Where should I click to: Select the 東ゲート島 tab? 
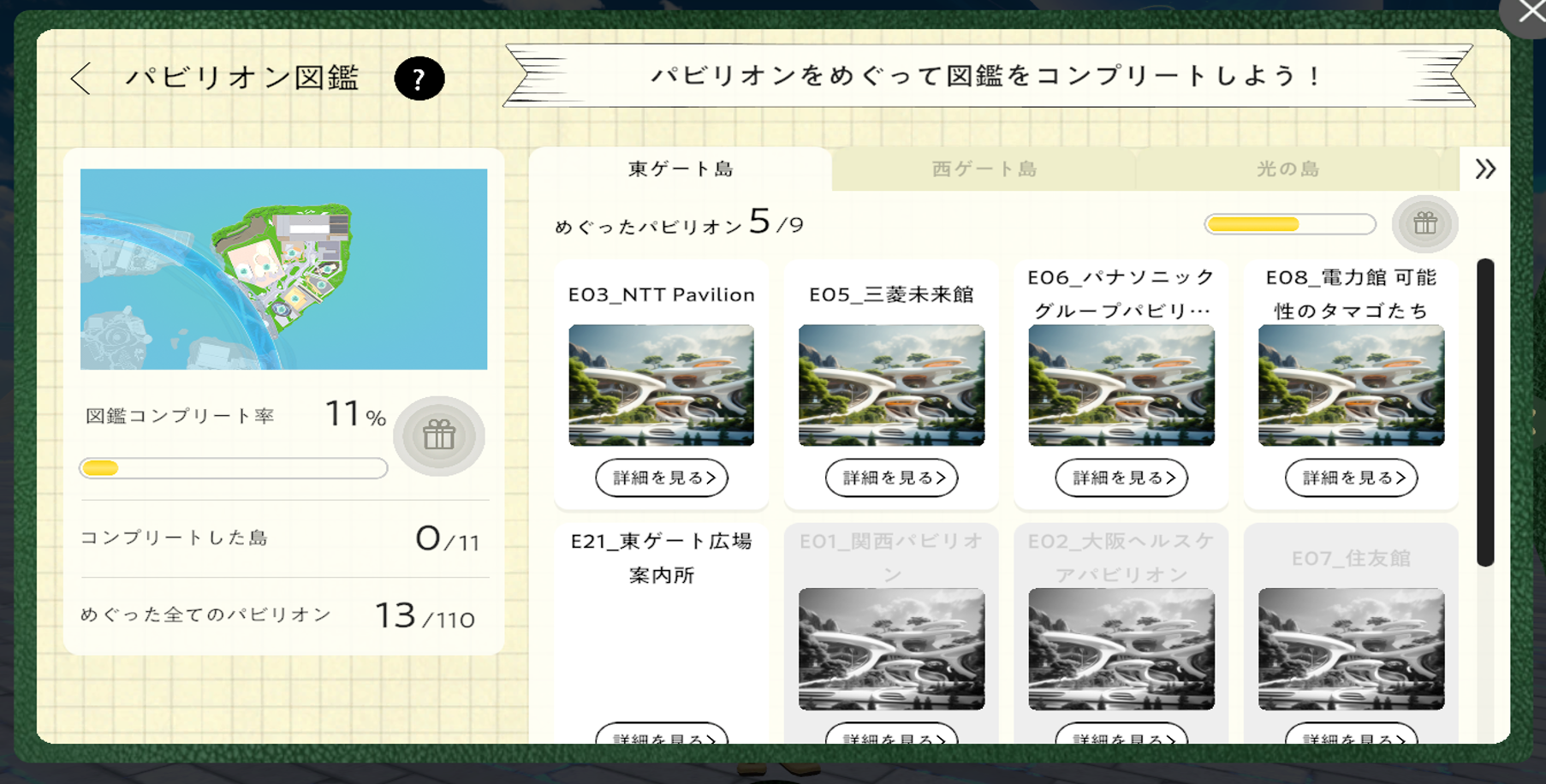tap(681, 169)
